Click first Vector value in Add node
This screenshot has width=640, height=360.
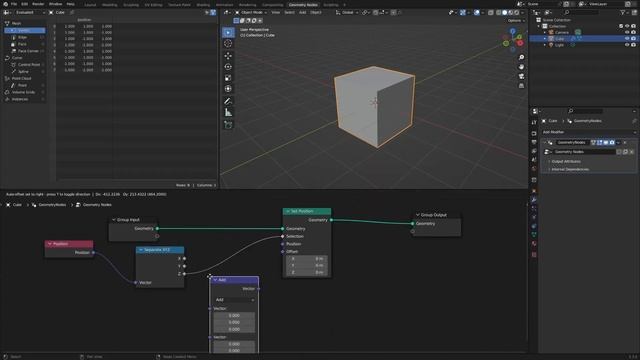(234, 316)
